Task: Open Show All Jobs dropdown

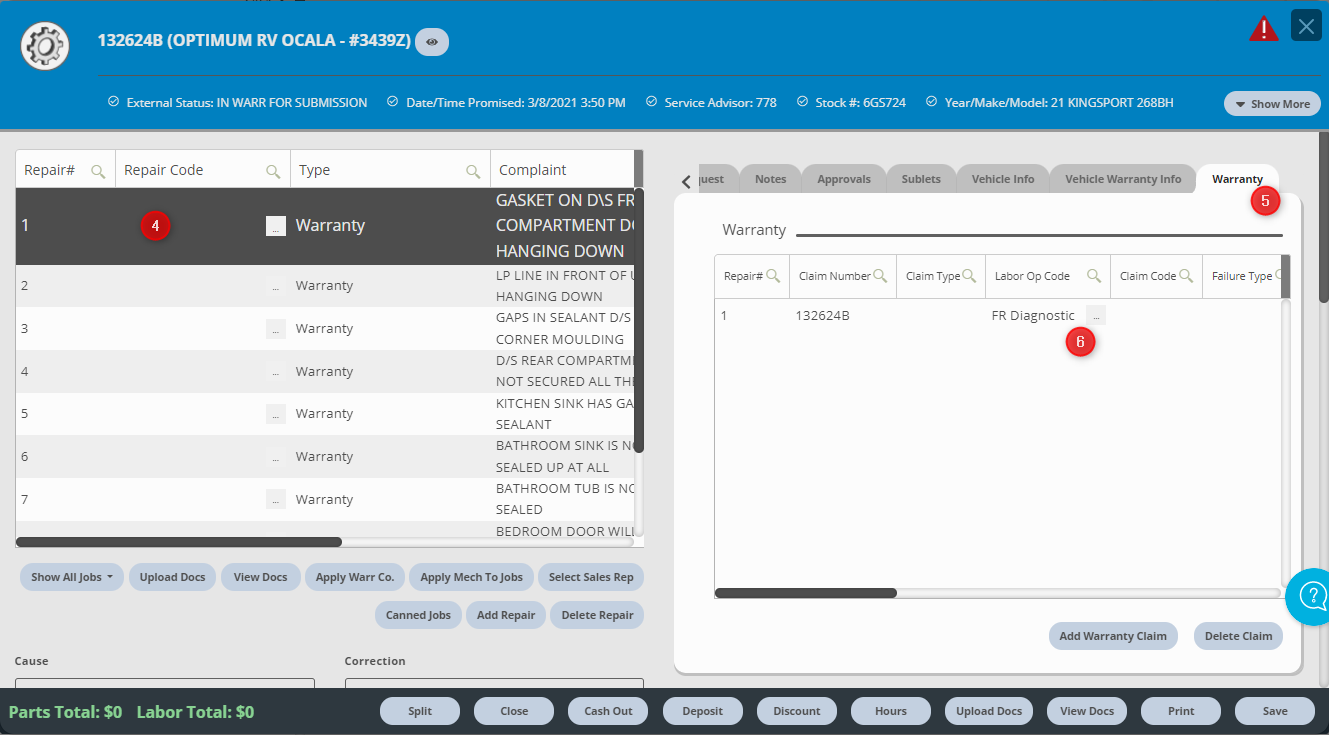Action: pyautogui.click(x=71, y=577)
